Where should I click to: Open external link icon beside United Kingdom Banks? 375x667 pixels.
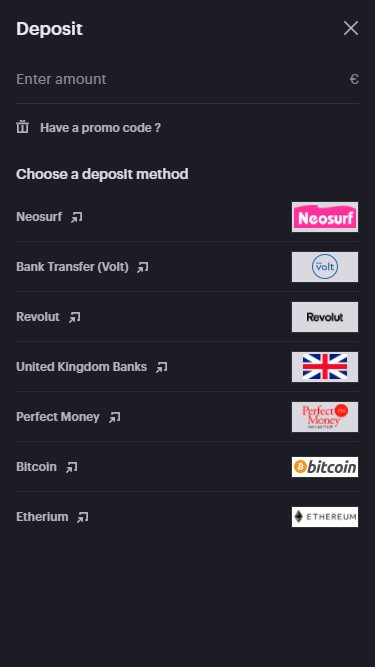(x=162, y=367)
